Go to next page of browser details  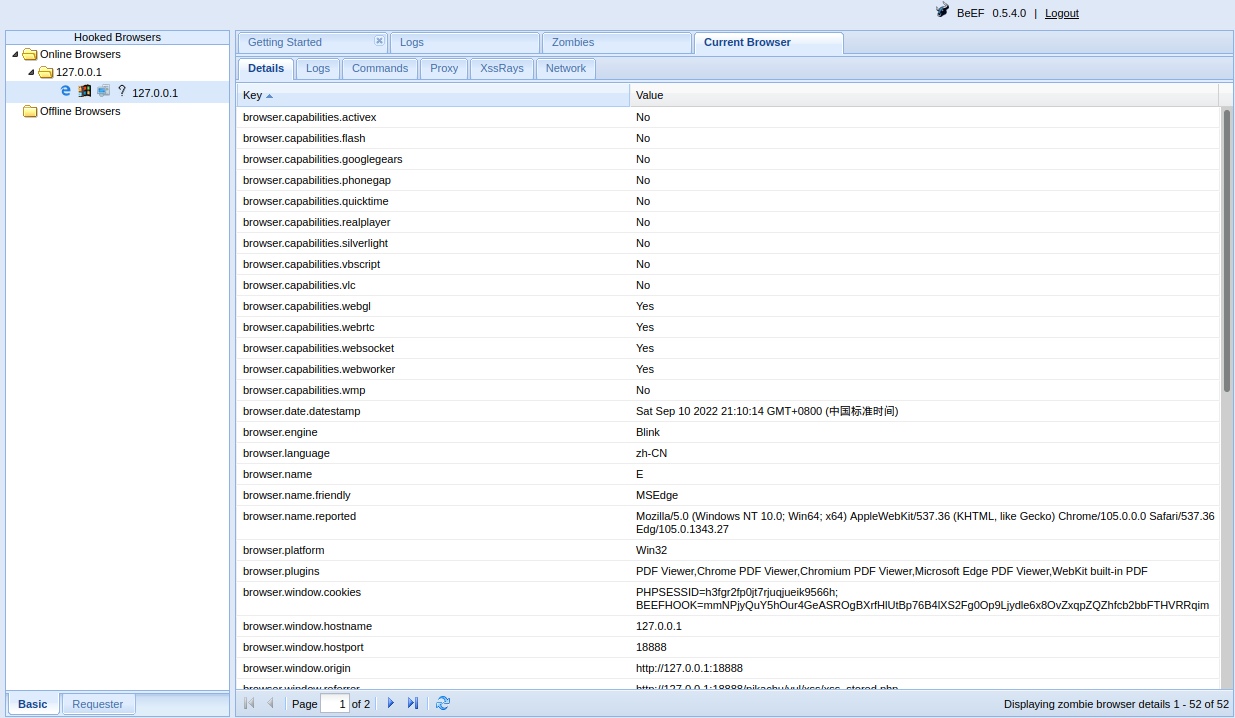click(391, 704)
